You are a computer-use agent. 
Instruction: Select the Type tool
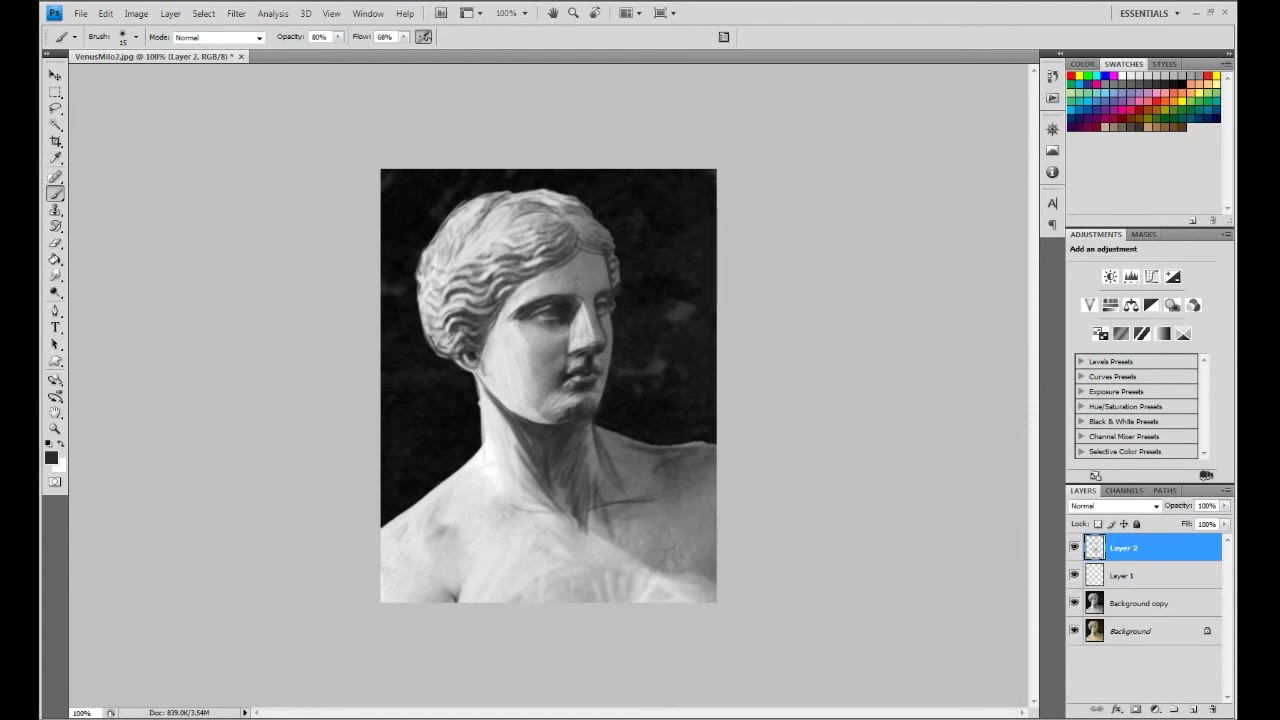point(55,328)
